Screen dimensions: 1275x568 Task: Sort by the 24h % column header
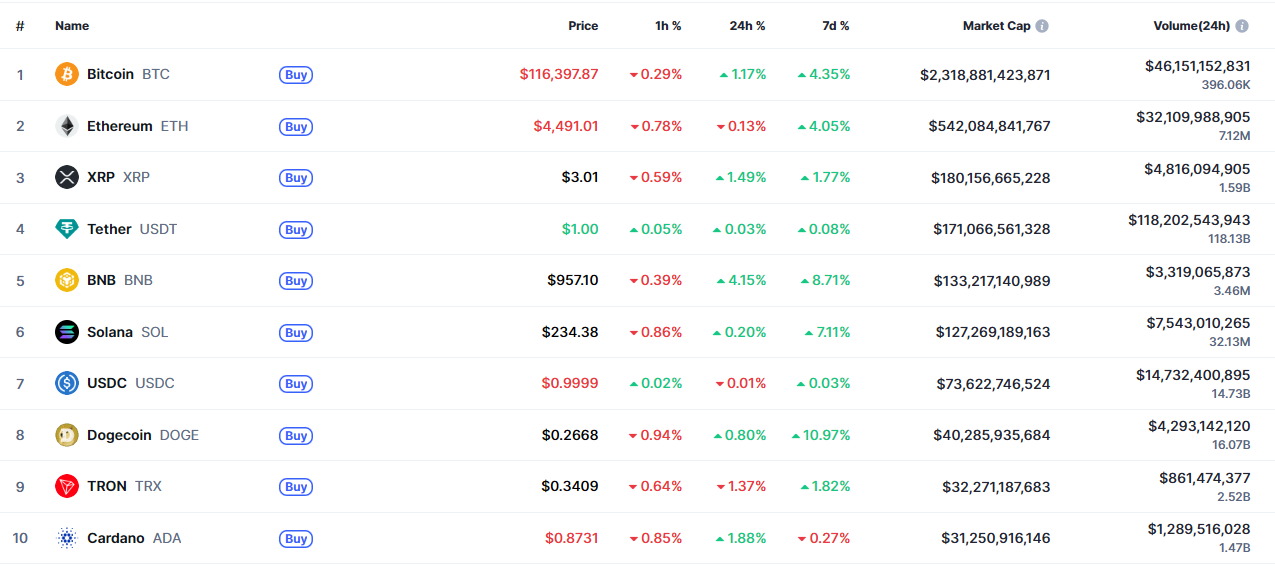pyautogui.click(x=747, y=26)
